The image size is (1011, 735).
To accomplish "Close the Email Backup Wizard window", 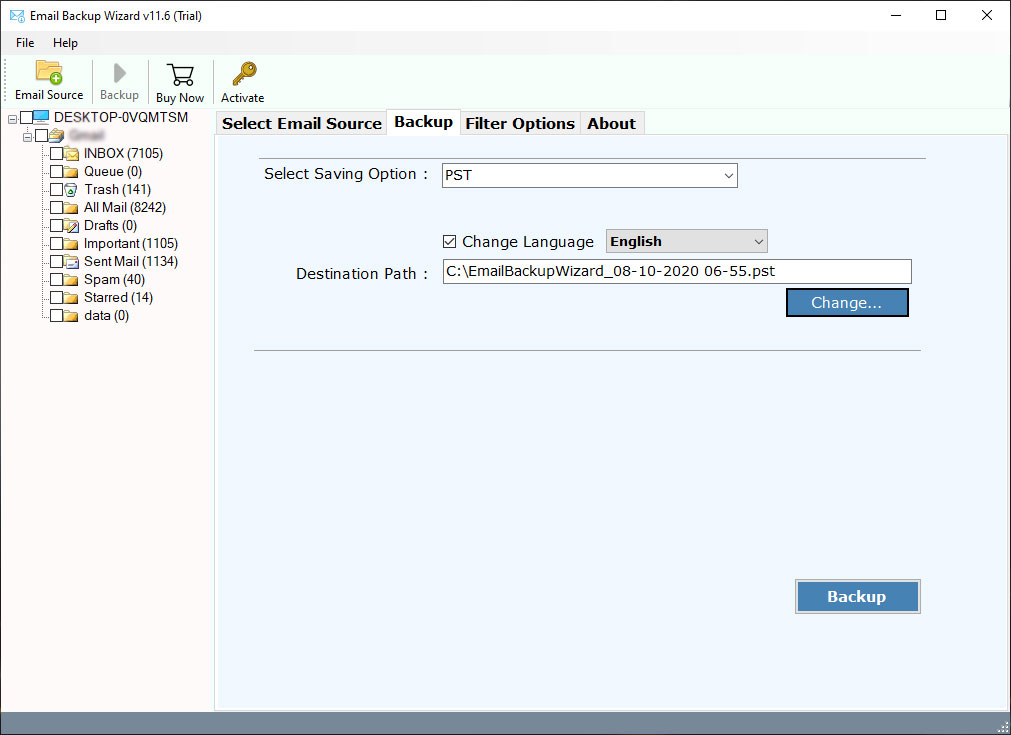I will [986, 15].
